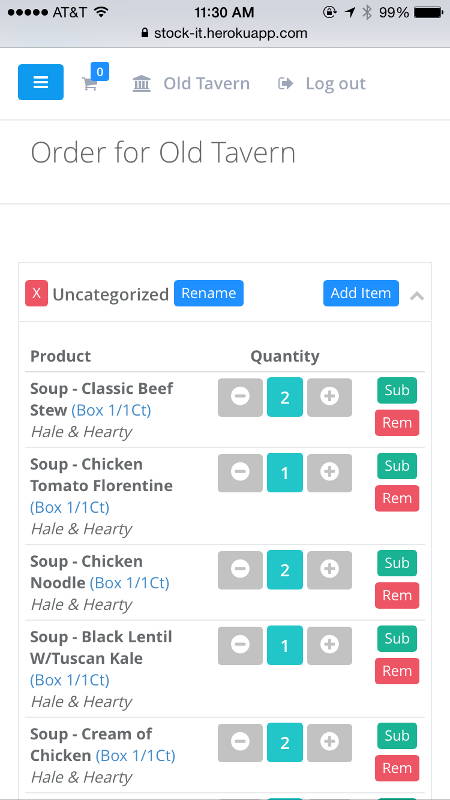Tap the stock-it.herokuapp.com address bar
The height and width of the screenshot is (800, 450).
(x=224, y=33)
